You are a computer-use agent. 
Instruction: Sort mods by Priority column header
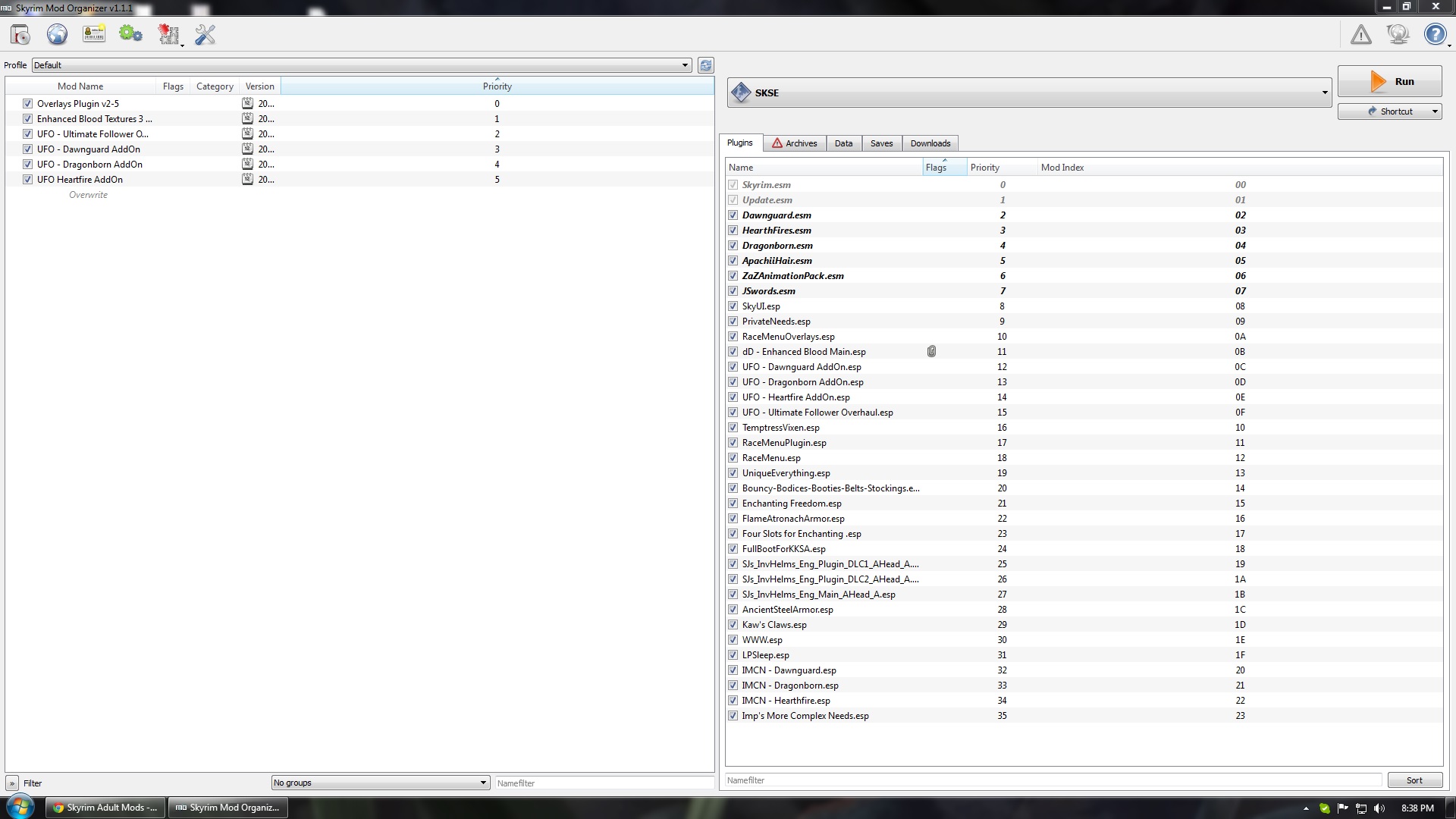[497, 86]
